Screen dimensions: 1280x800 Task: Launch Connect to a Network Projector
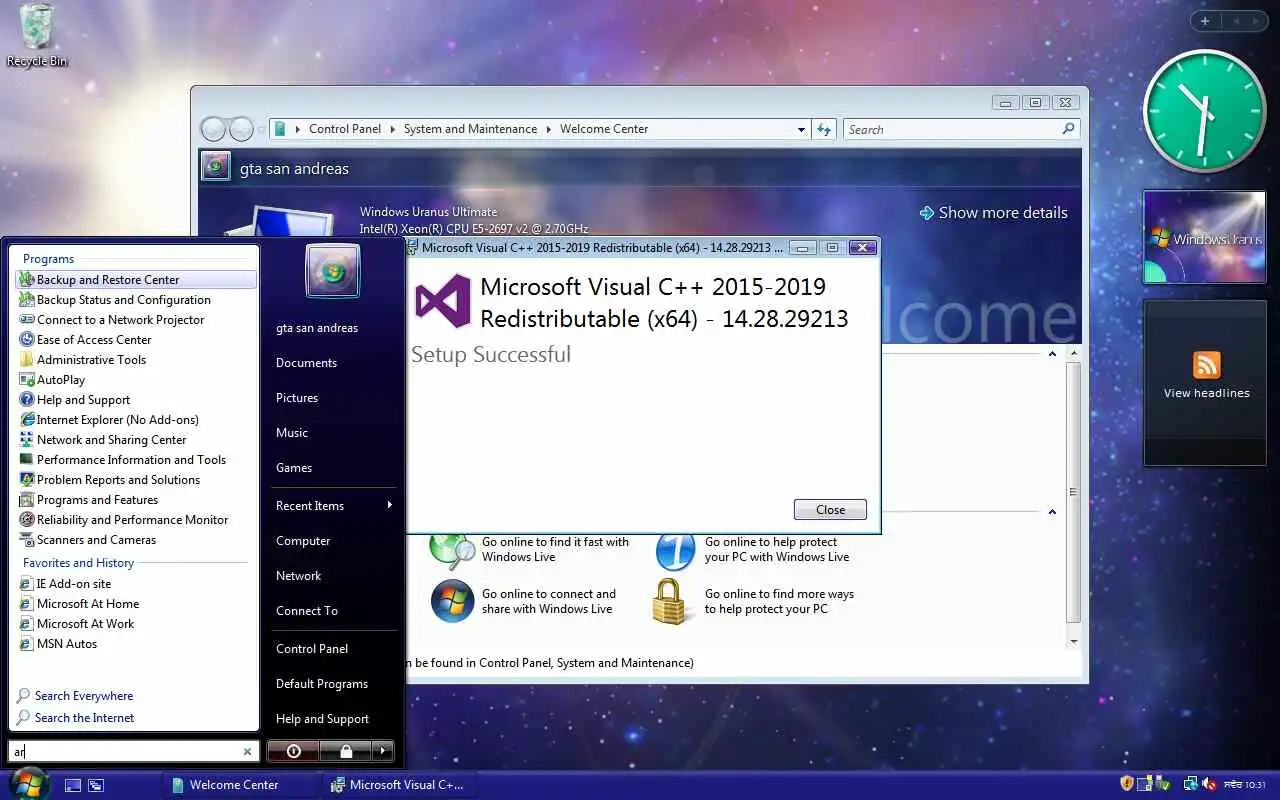click(x=111, y=320)
